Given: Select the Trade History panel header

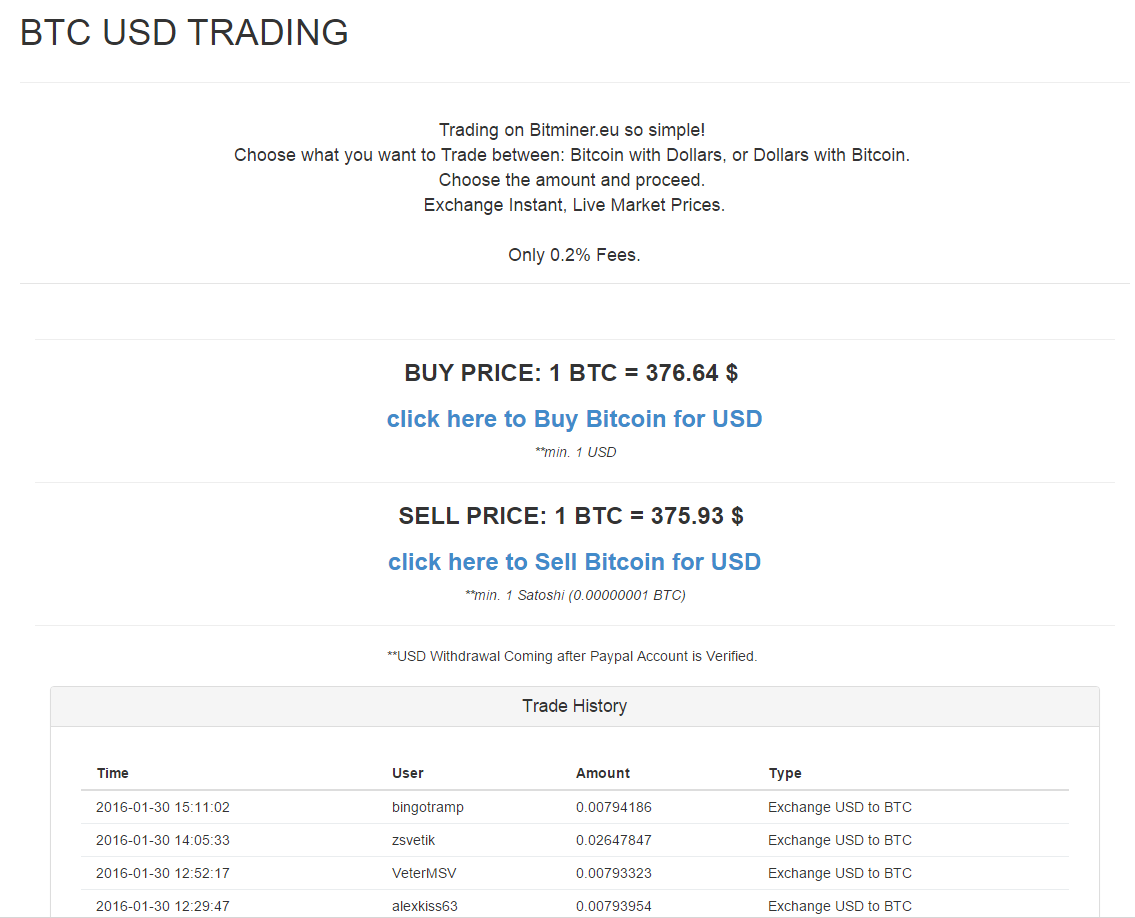Looking at the screenshot, I should point(574,706).
